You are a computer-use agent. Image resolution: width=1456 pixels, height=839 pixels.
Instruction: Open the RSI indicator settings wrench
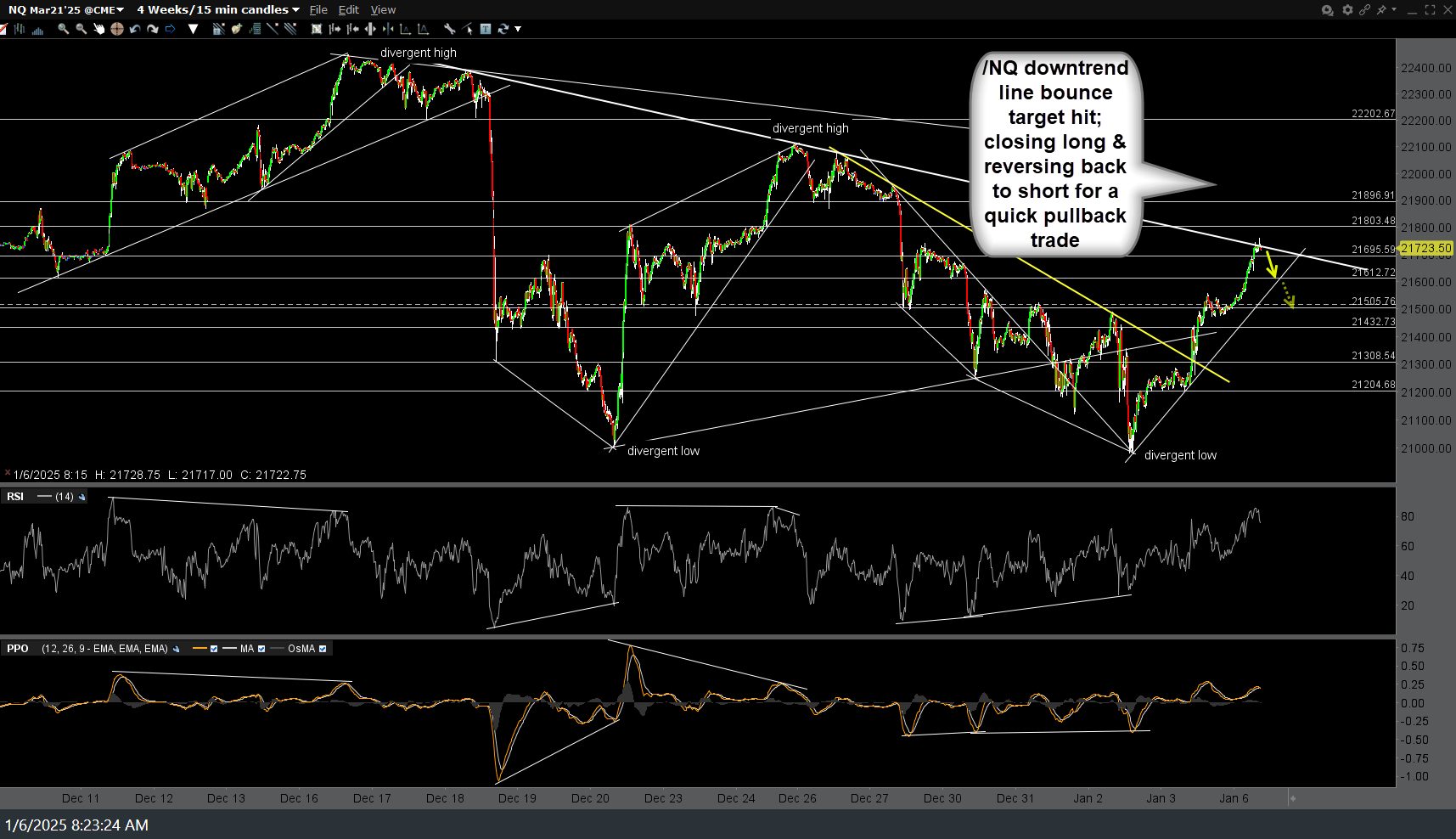click(x=82, y=496)
